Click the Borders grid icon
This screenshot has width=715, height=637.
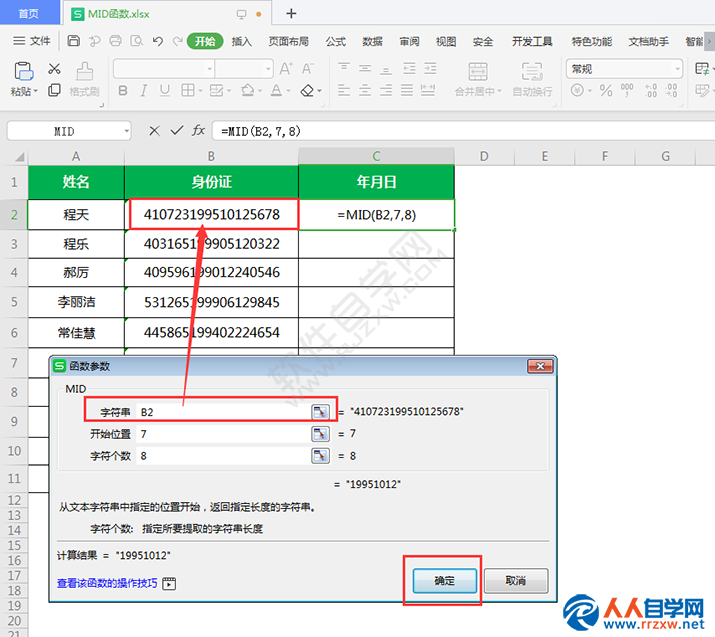pos(187,90)
